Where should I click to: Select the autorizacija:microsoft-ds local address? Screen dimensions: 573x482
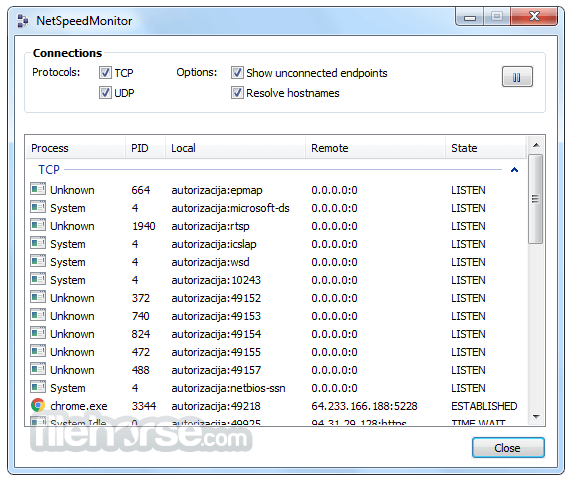click(x=230, y=208)
